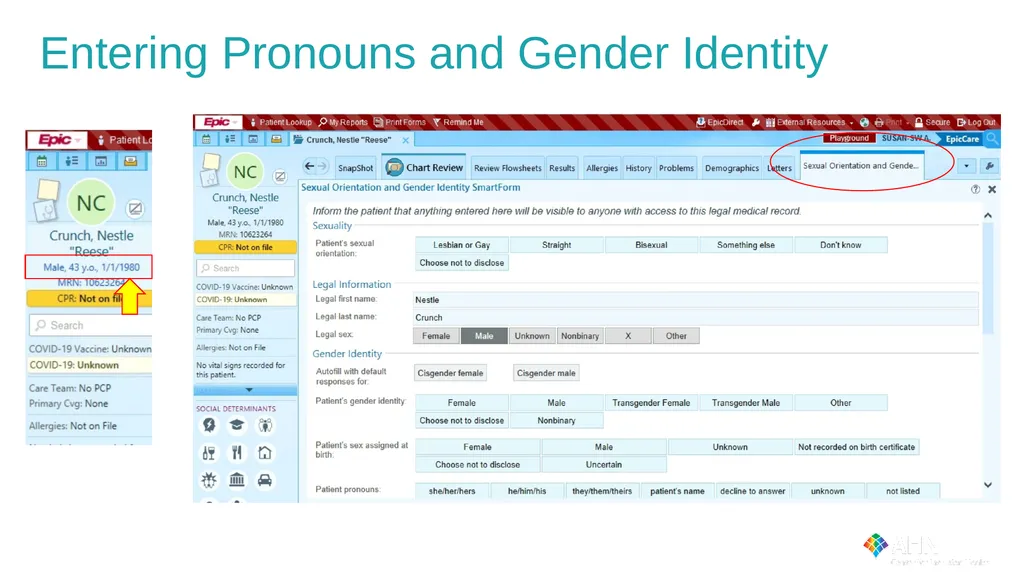Open the History tab
This screenshot has height=575, width=1024.
click(x=638, y=168)
